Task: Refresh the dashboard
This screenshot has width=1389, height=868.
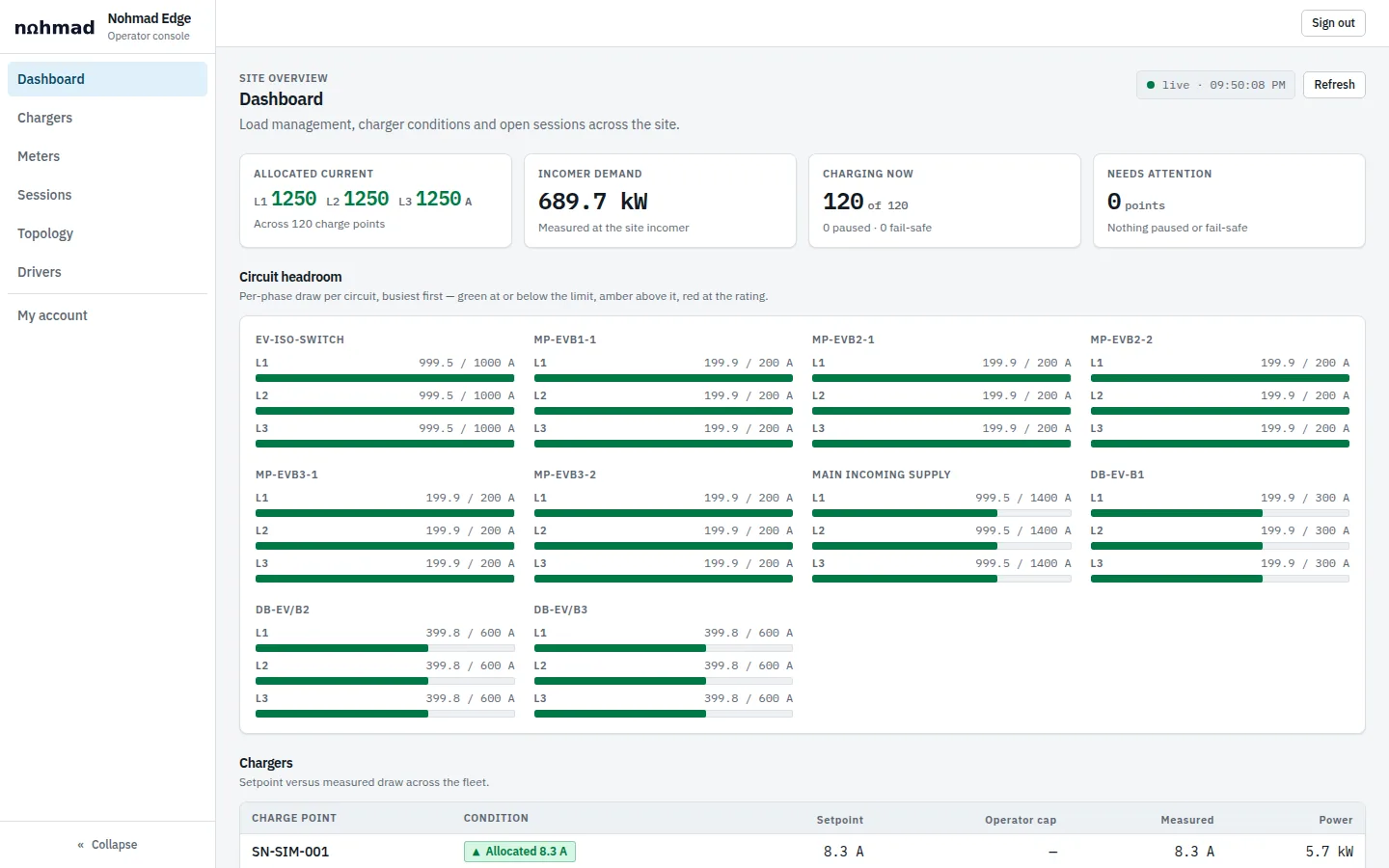Action: pyautogui.click(x=1334, y=85)
